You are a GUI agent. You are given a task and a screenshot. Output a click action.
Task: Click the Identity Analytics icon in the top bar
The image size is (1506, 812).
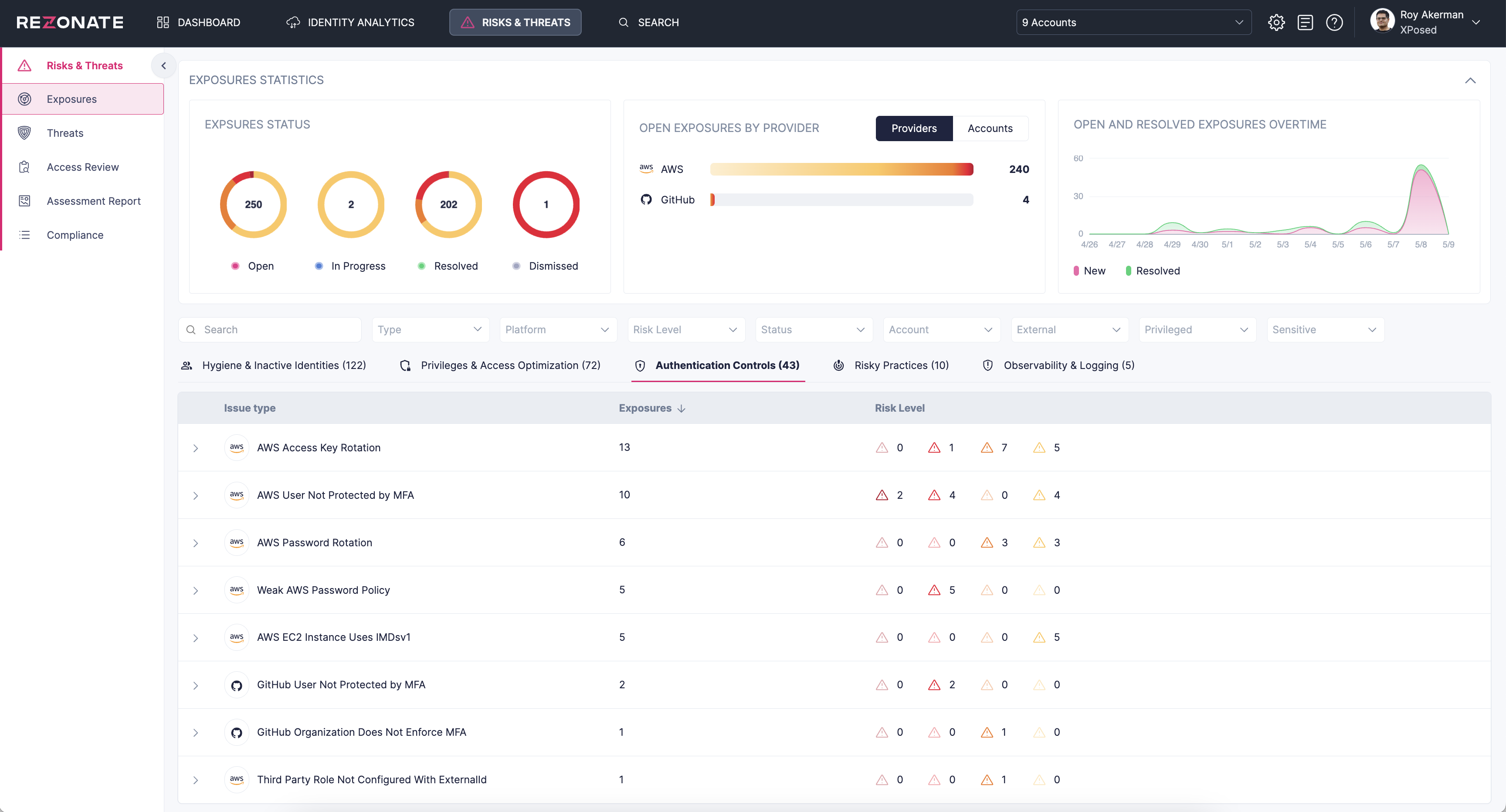tap(293, 22)
